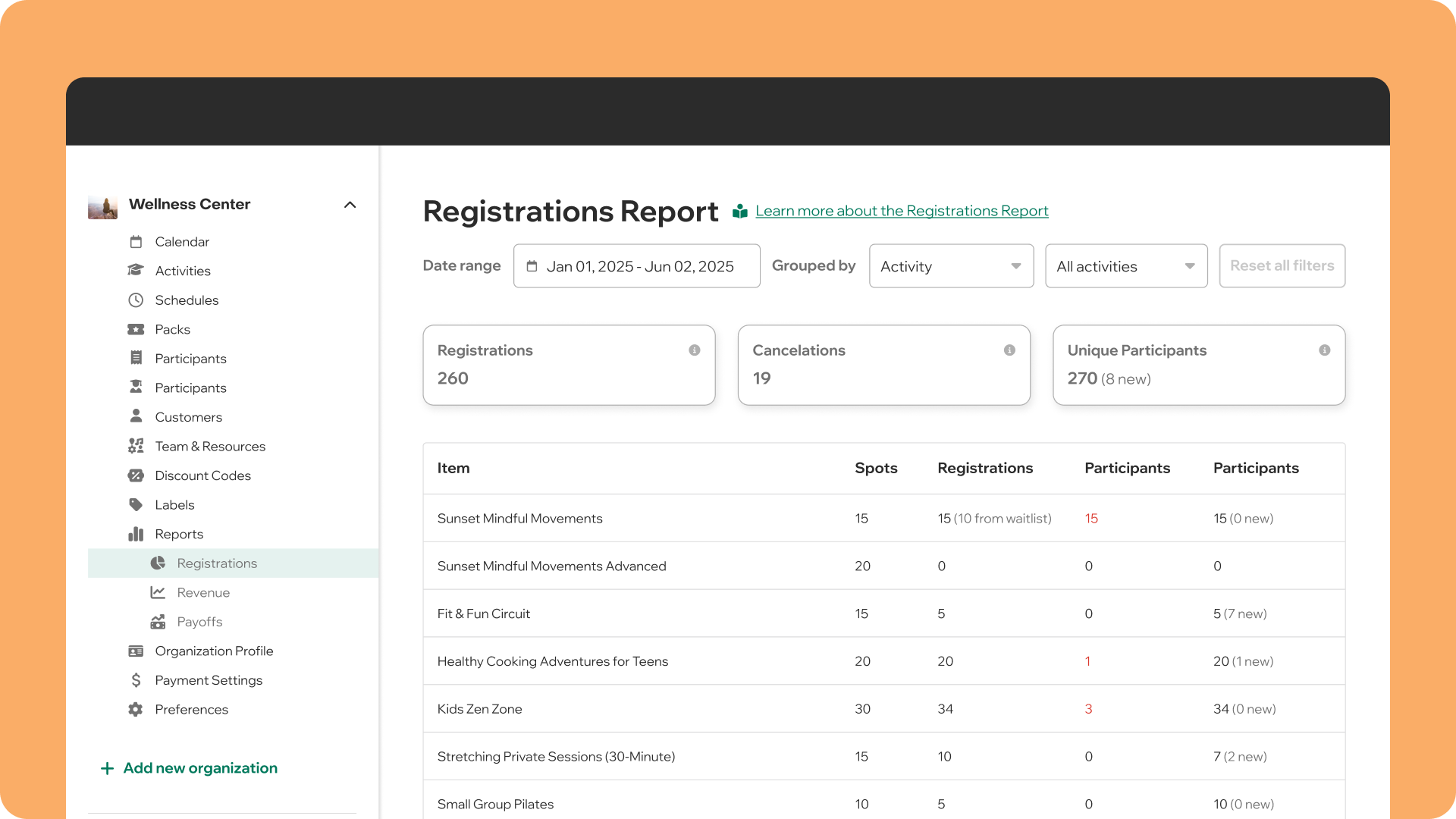Click the Activities graduation cap icon

click(136, 271)
